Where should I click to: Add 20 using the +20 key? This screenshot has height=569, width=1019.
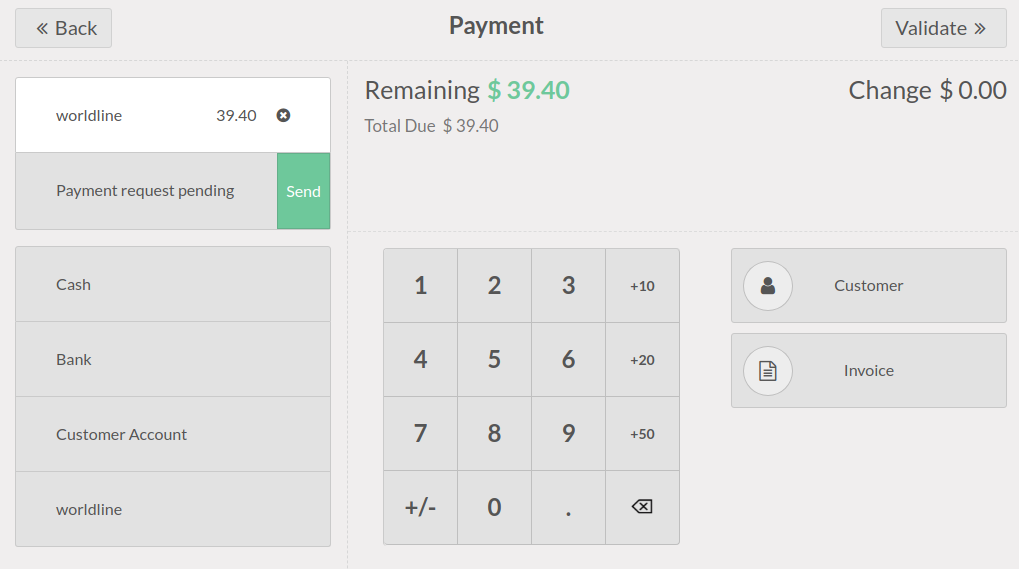point(642,360)
